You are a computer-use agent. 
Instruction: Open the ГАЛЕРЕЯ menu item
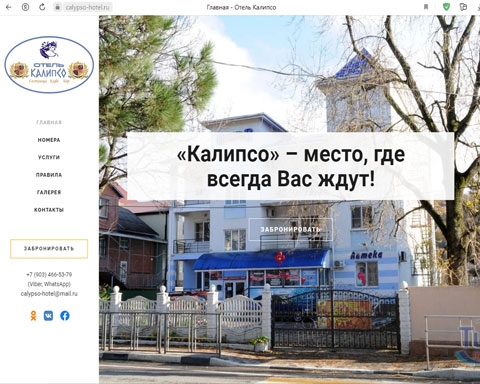click(x=49, y=192)
